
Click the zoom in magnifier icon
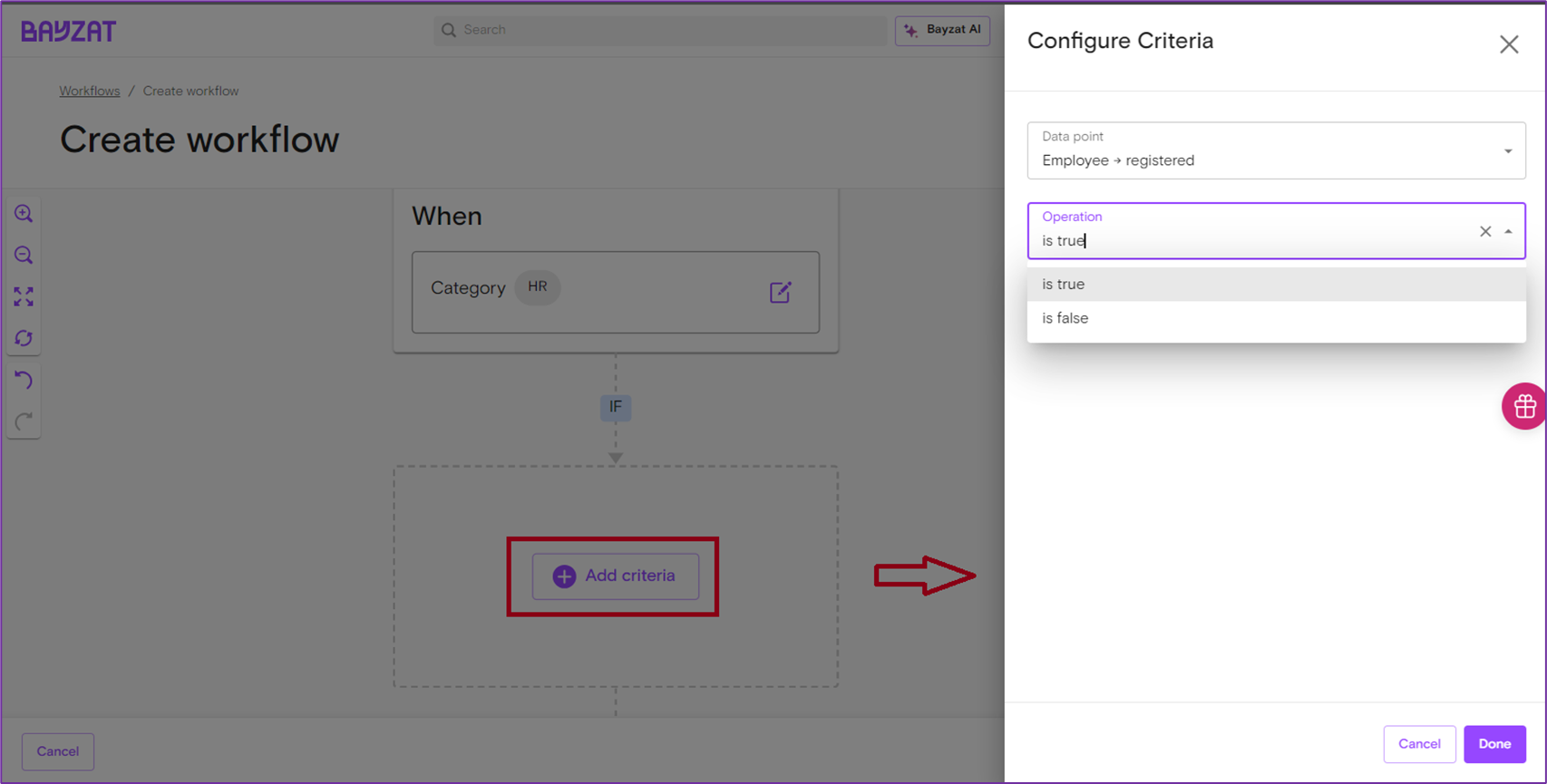[x=24, y=214]
